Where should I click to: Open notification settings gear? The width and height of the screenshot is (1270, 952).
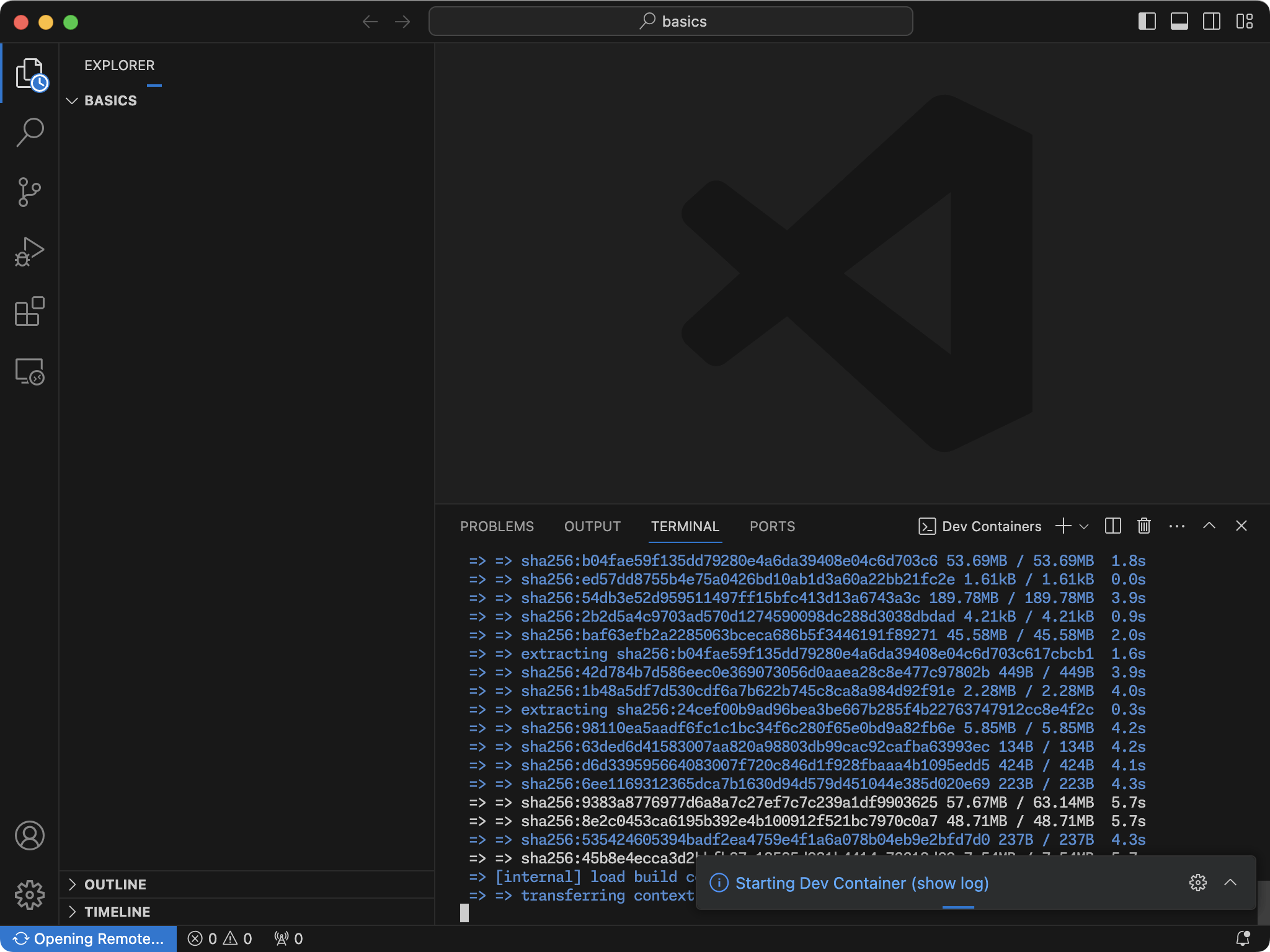pos(1198,883)
